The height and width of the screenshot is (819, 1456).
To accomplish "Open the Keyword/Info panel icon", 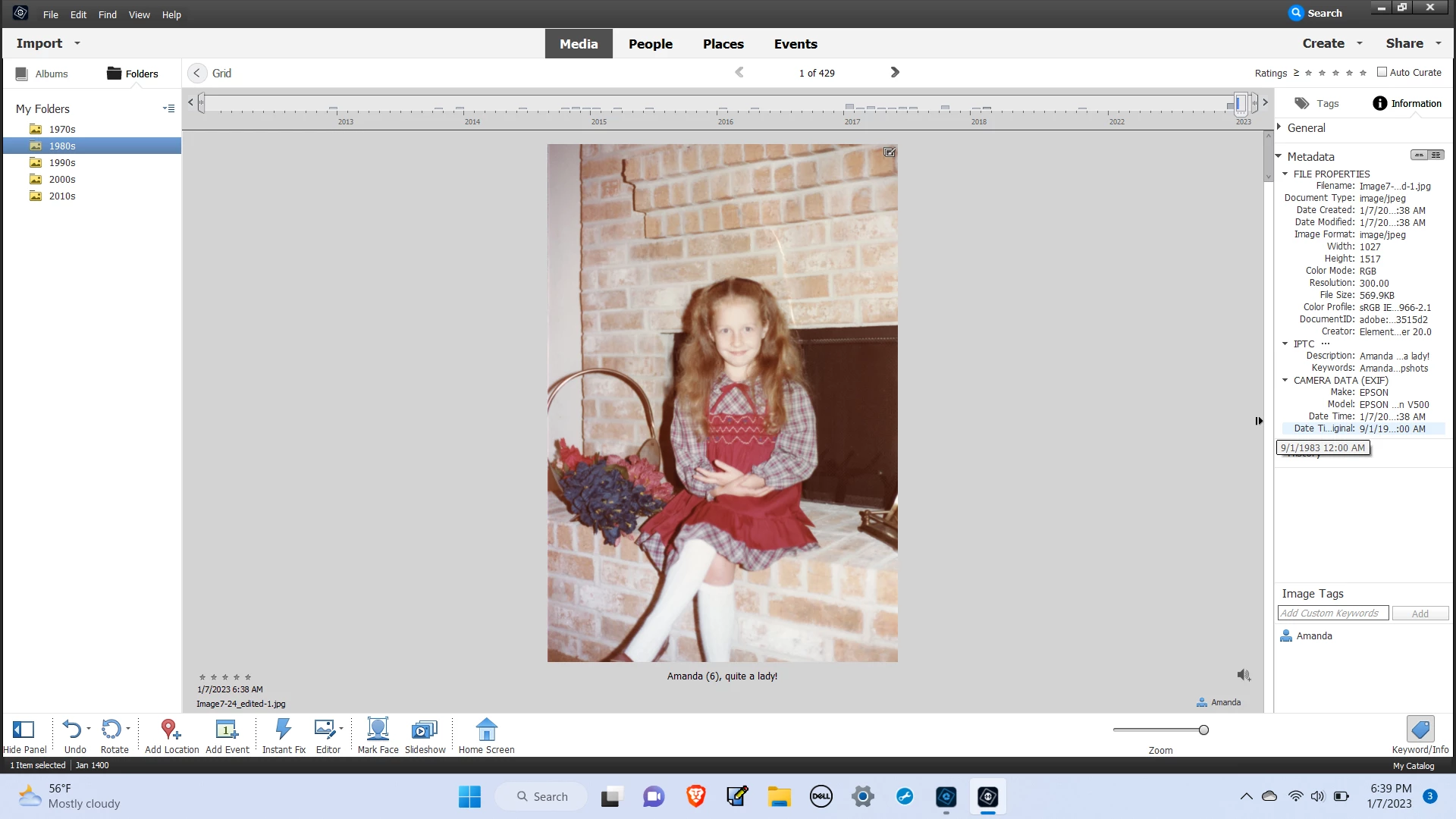I will [x=1420, y=730].
